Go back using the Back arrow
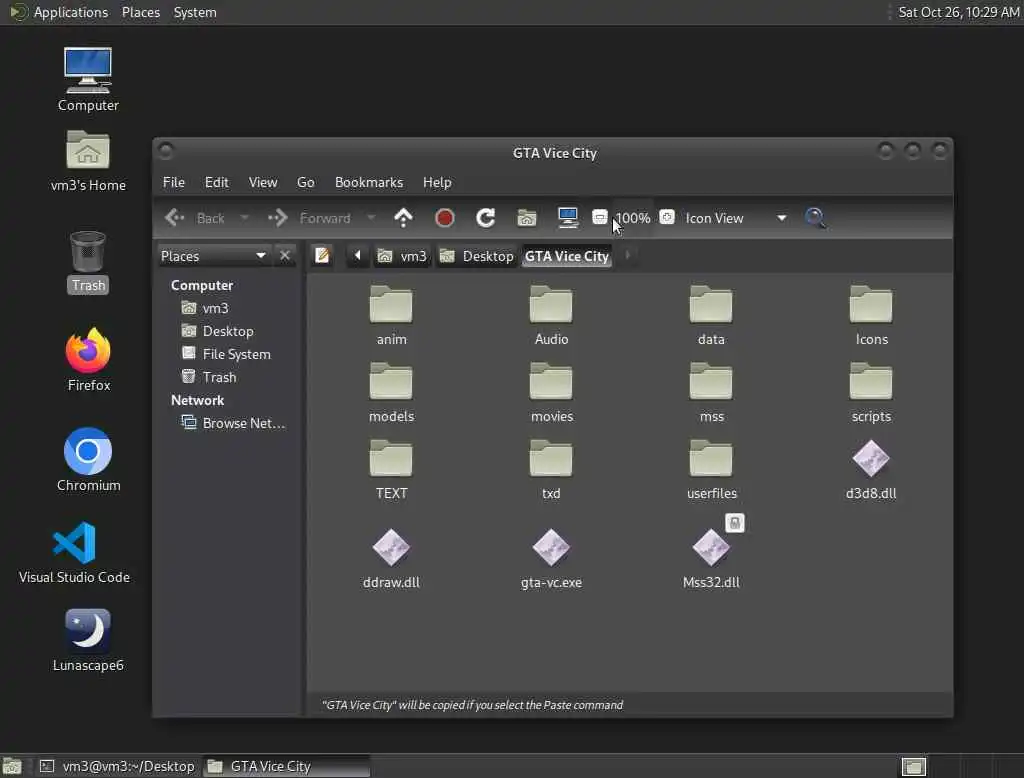 pyautogui.click(x=194, y=218)
